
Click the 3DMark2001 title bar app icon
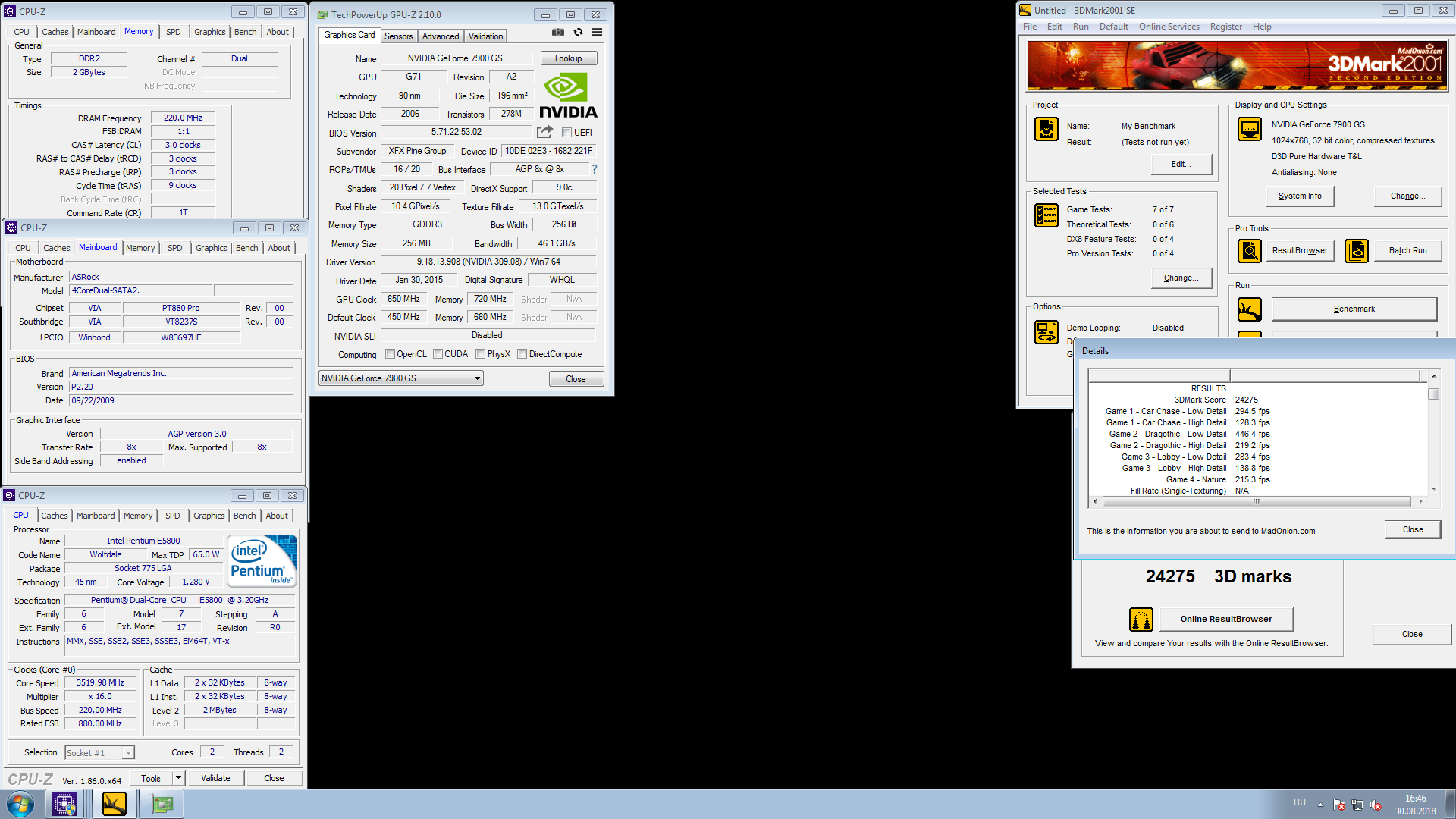click(1025, 10)
